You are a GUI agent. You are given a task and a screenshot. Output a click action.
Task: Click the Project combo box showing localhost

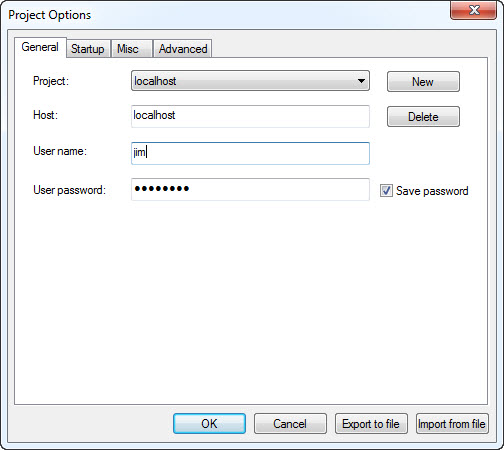(250, 81)
